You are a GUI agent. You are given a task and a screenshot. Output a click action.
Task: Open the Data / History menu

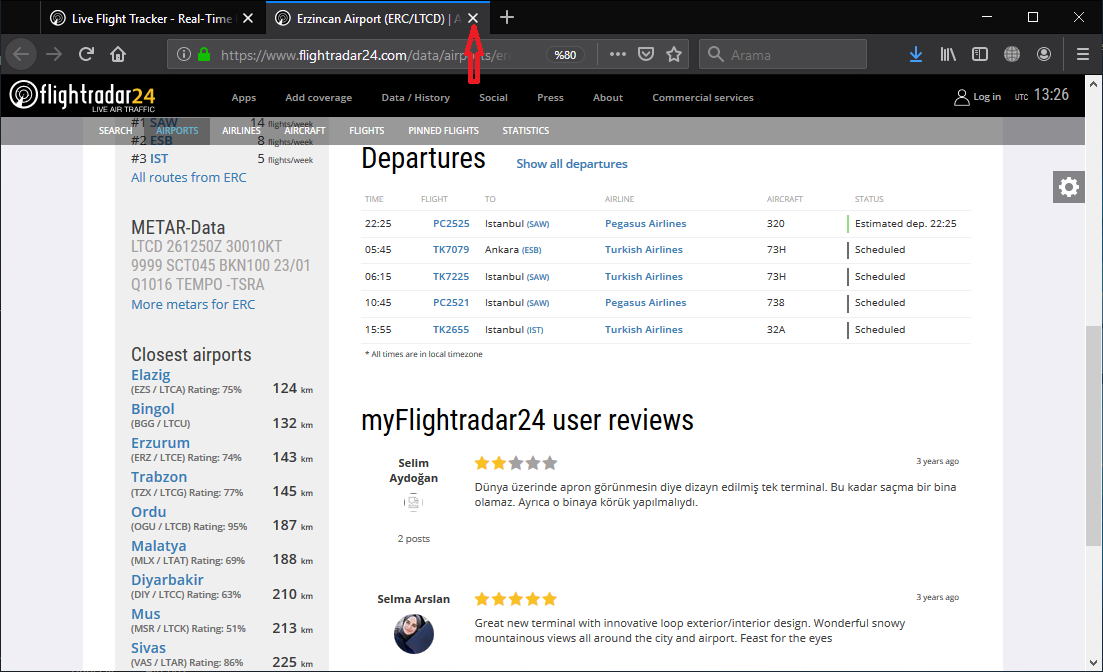pos(415,97)
